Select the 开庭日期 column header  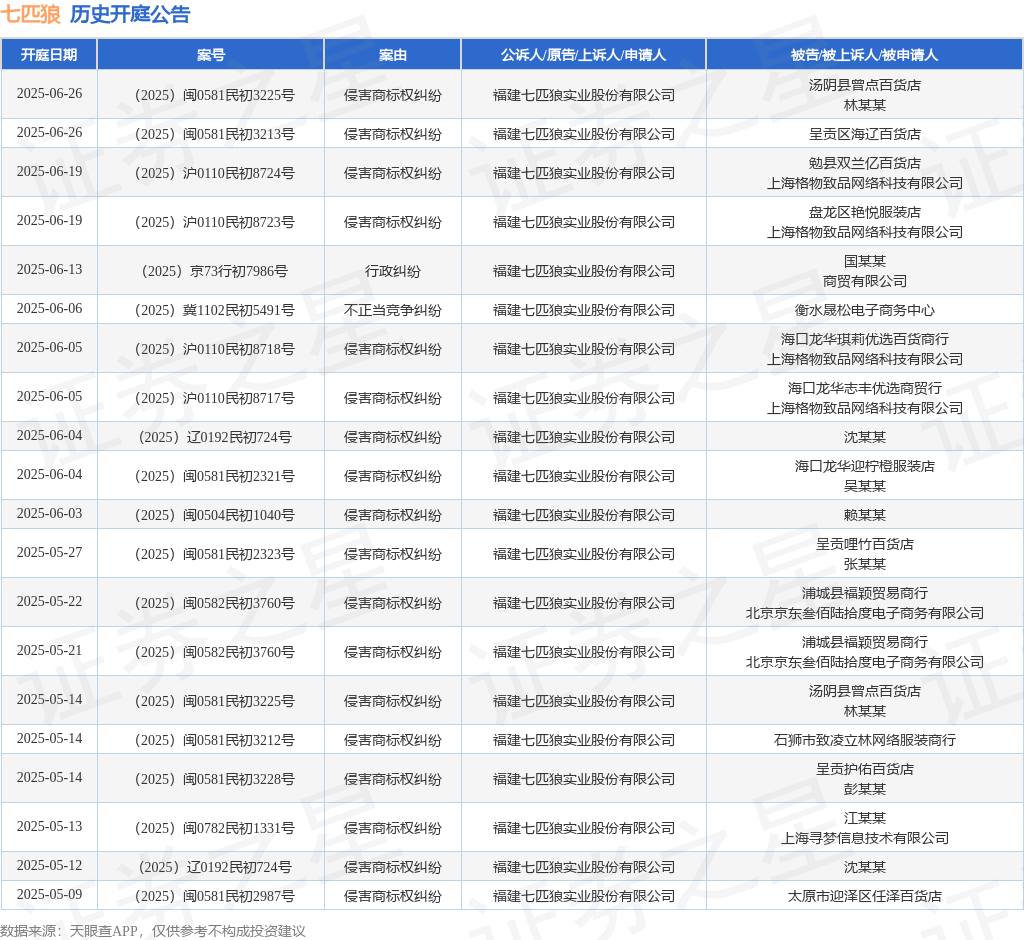click(49, 55)
